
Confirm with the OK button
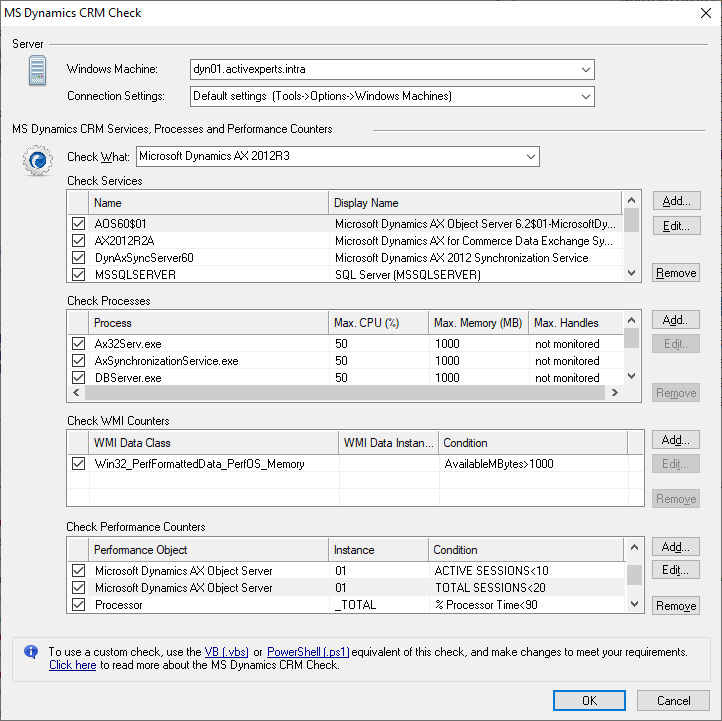(589, 701)
